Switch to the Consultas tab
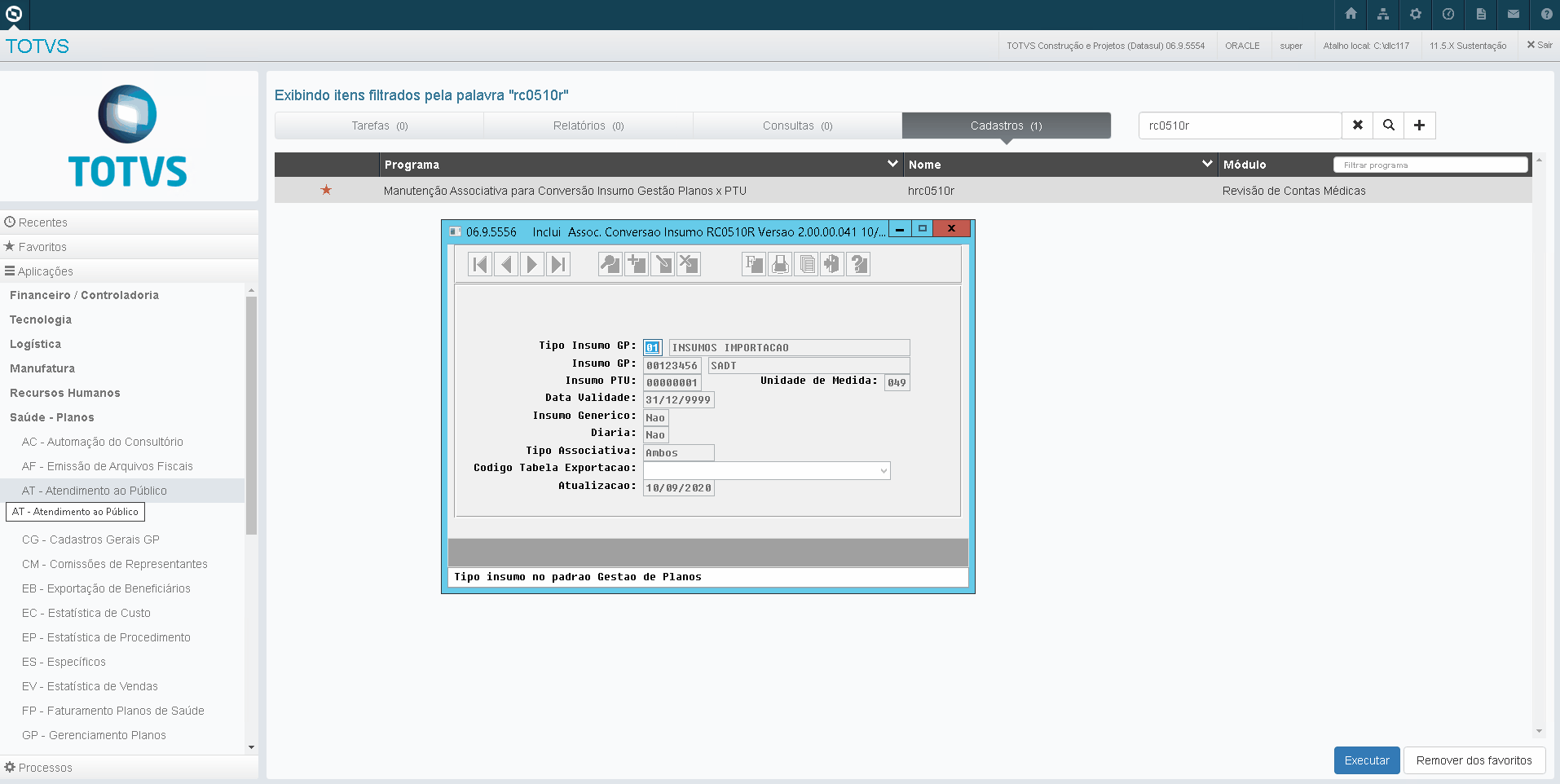The image size is (1560, 784). coord(798,126)
